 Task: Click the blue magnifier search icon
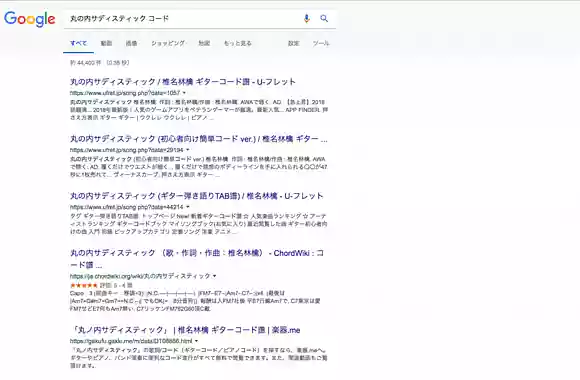324,18
